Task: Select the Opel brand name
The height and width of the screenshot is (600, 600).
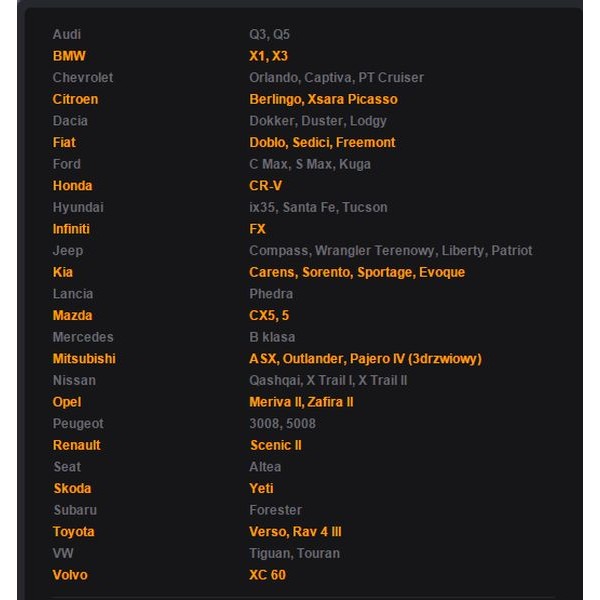Action: coord(67,402)
